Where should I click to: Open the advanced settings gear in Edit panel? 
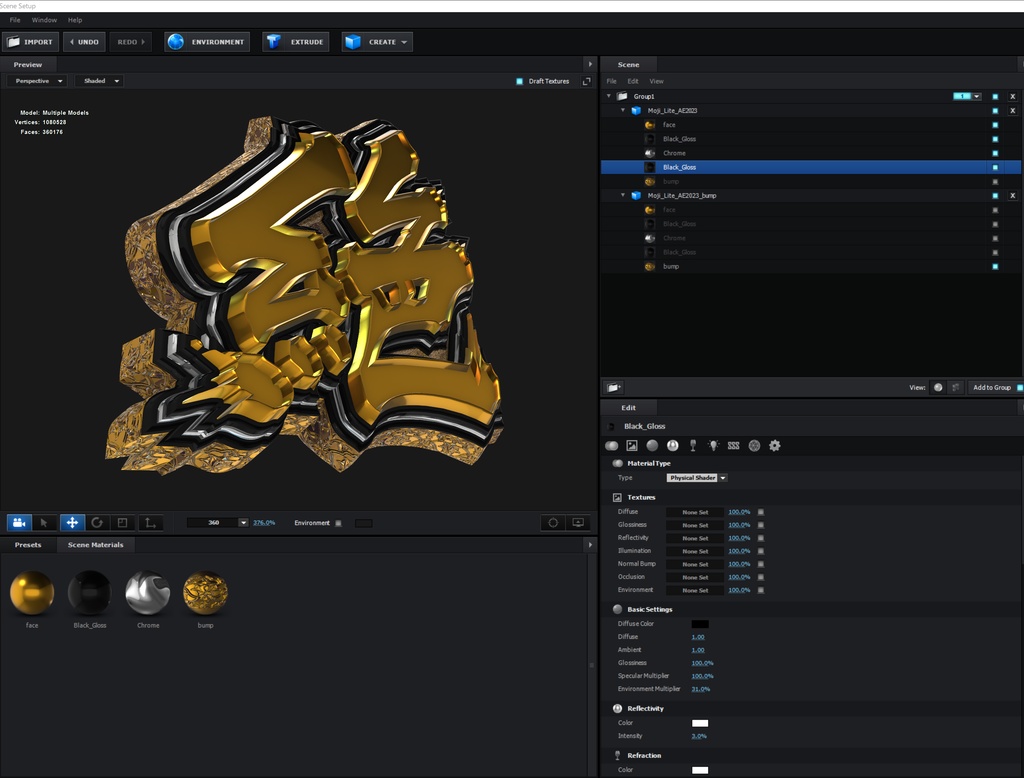pyautogui.click(x=774, y=446)
